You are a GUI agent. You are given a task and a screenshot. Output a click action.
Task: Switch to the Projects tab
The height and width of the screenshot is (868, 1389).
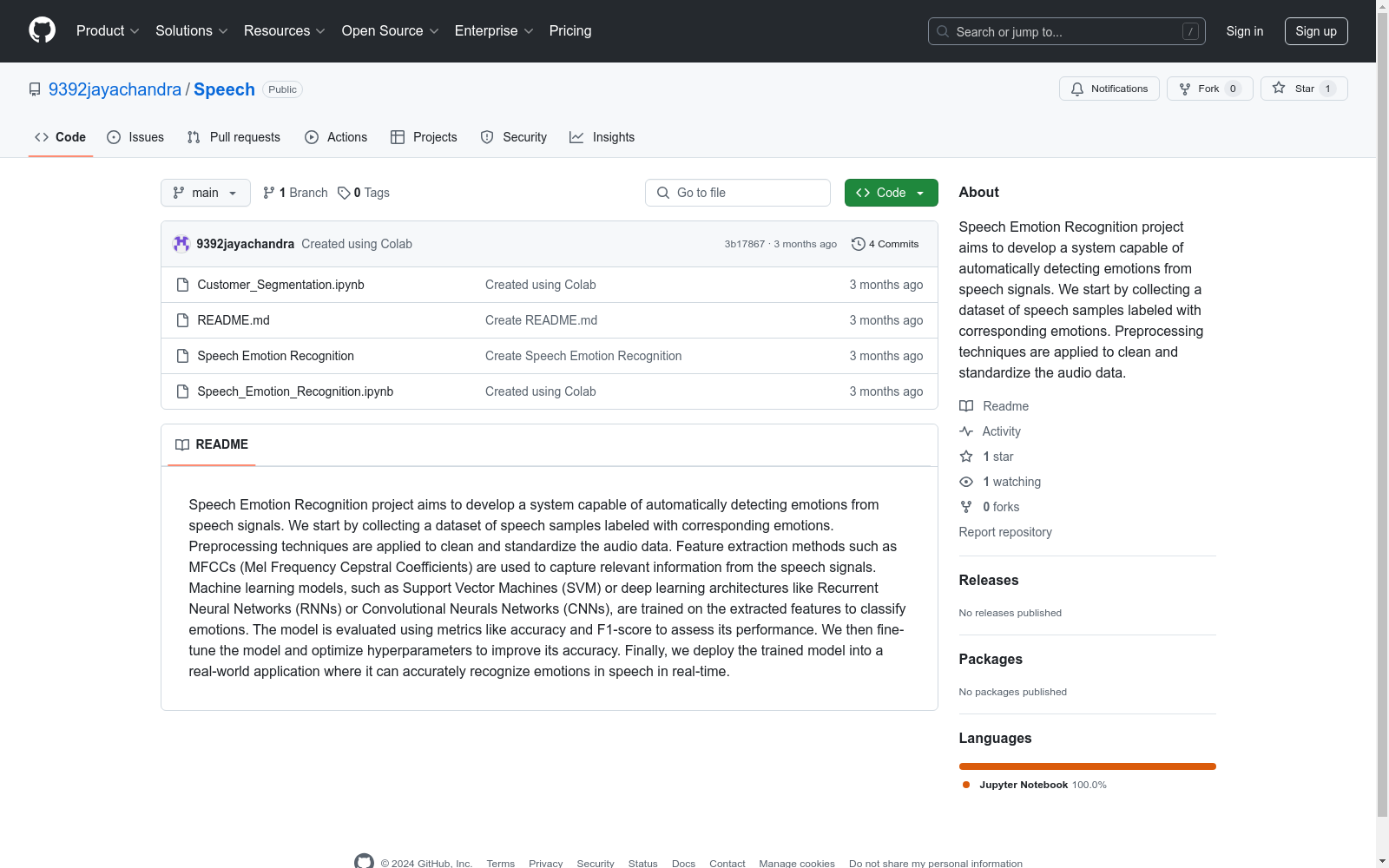tap(424, 137)
